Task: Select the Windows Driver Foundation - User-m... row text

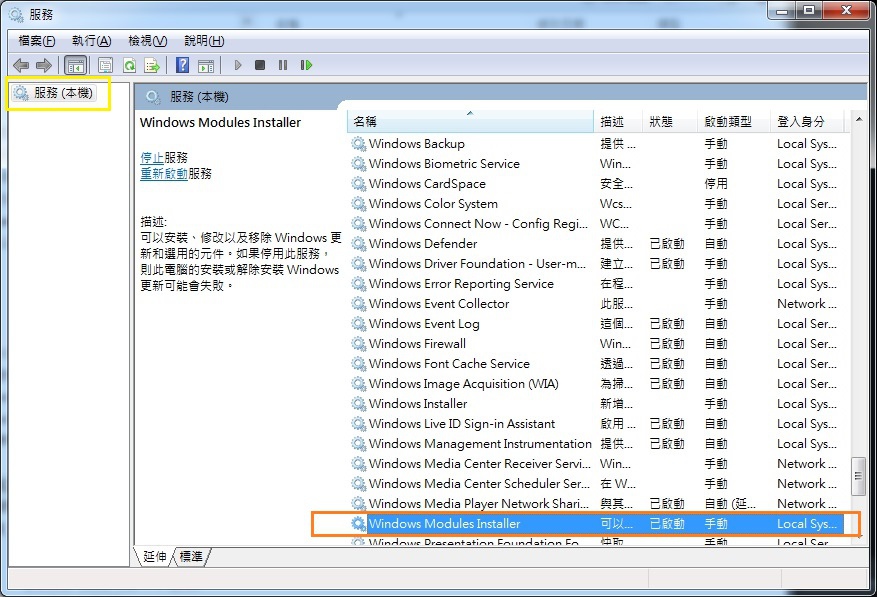Action: click(477, 264)
